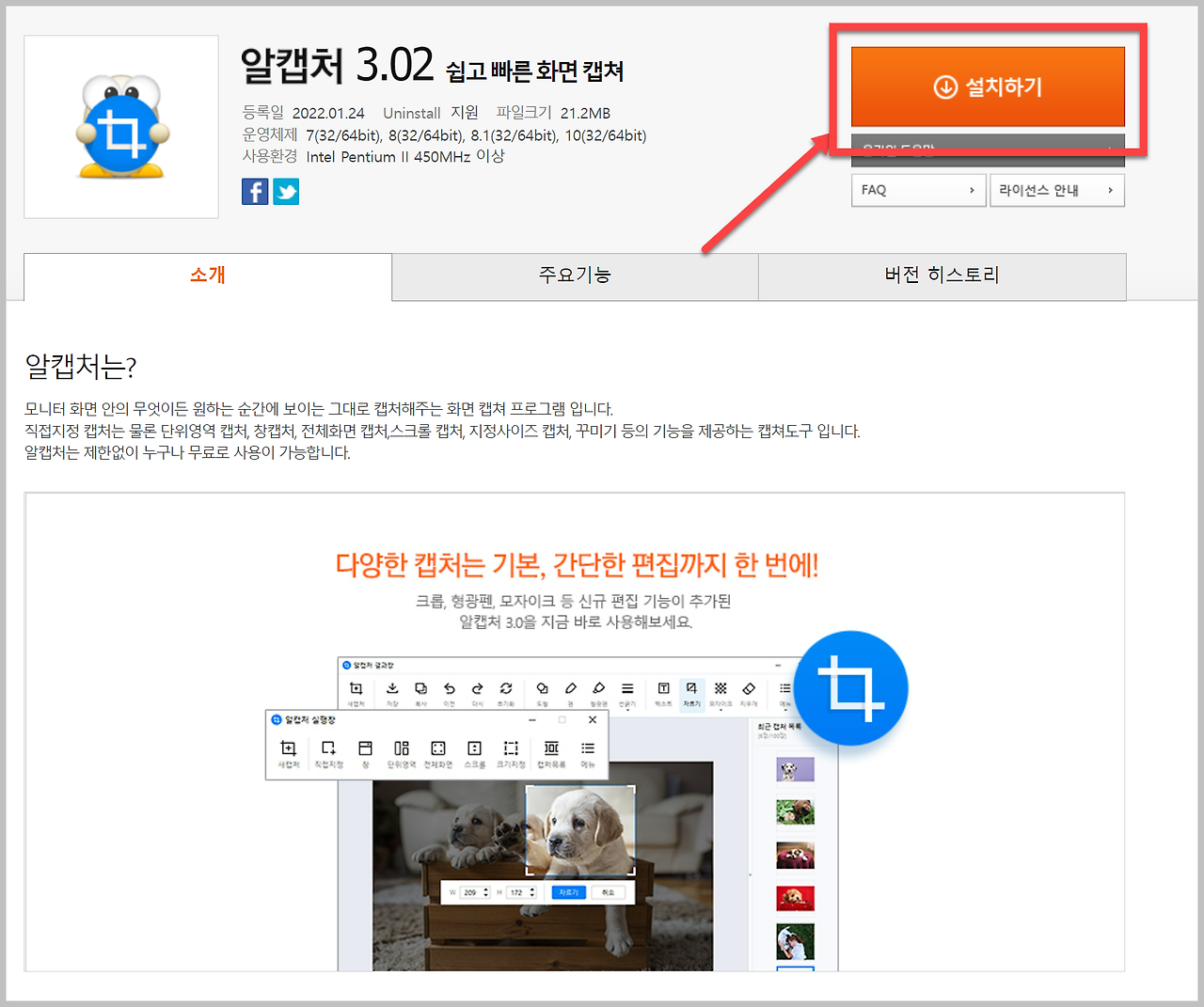This screenshot has width=1204, height=1007.
Task: Select the red background dog thumbnail
Action: click(x=795, y=898)
